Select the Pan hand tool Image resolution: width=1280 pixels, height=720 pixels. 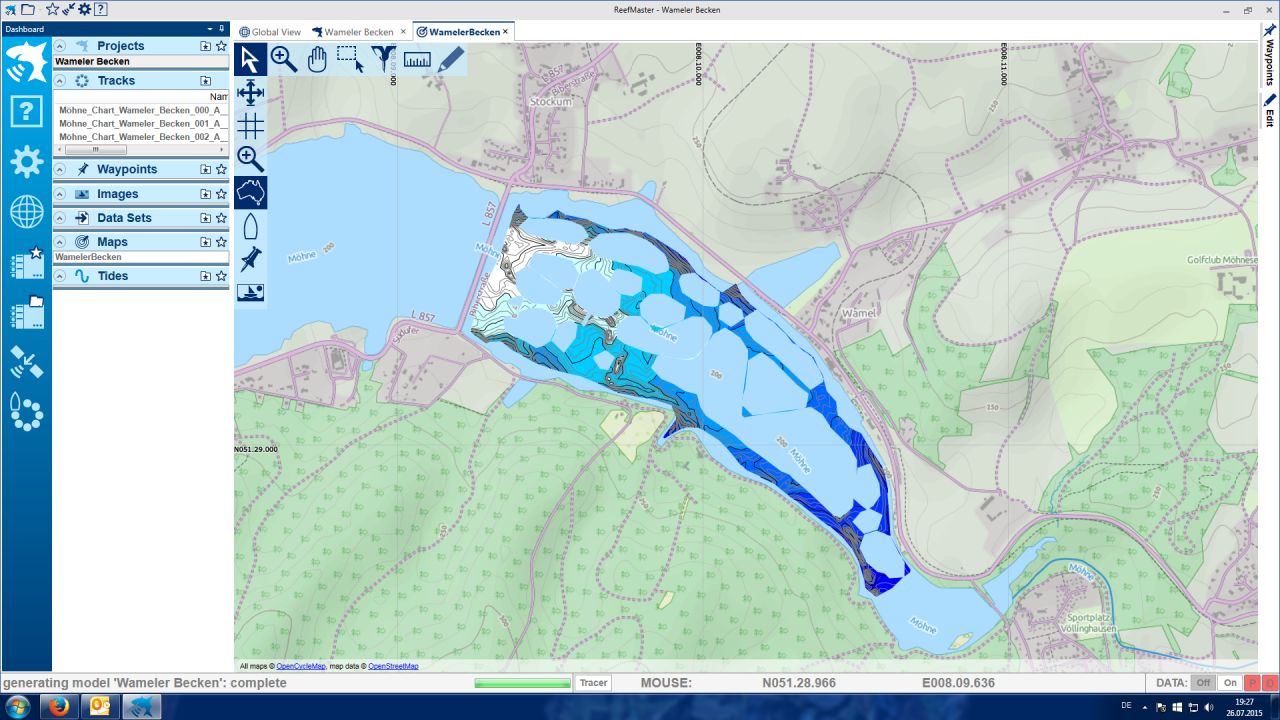point(317,60)
